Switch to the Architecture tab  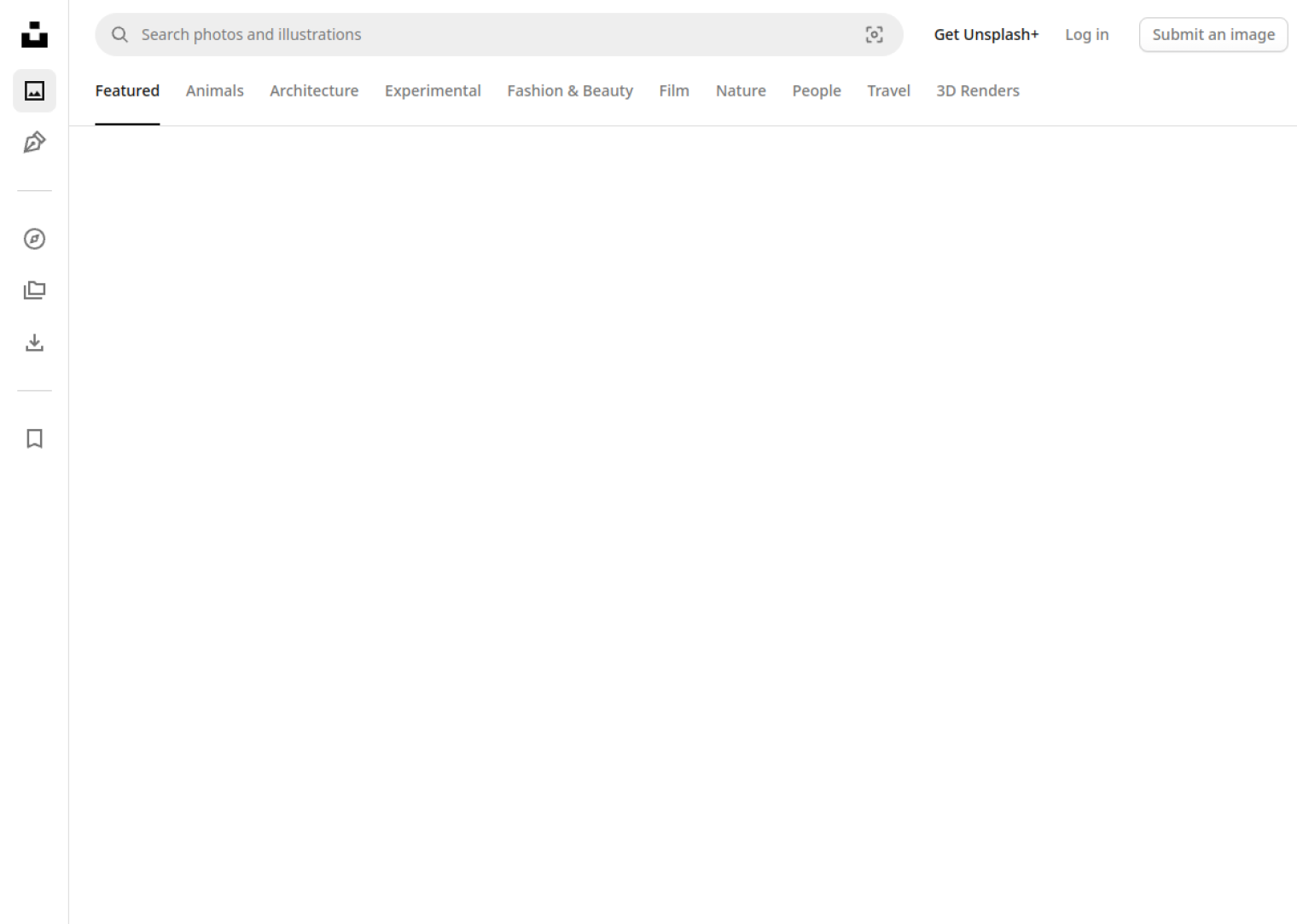[x=314, y=90]
